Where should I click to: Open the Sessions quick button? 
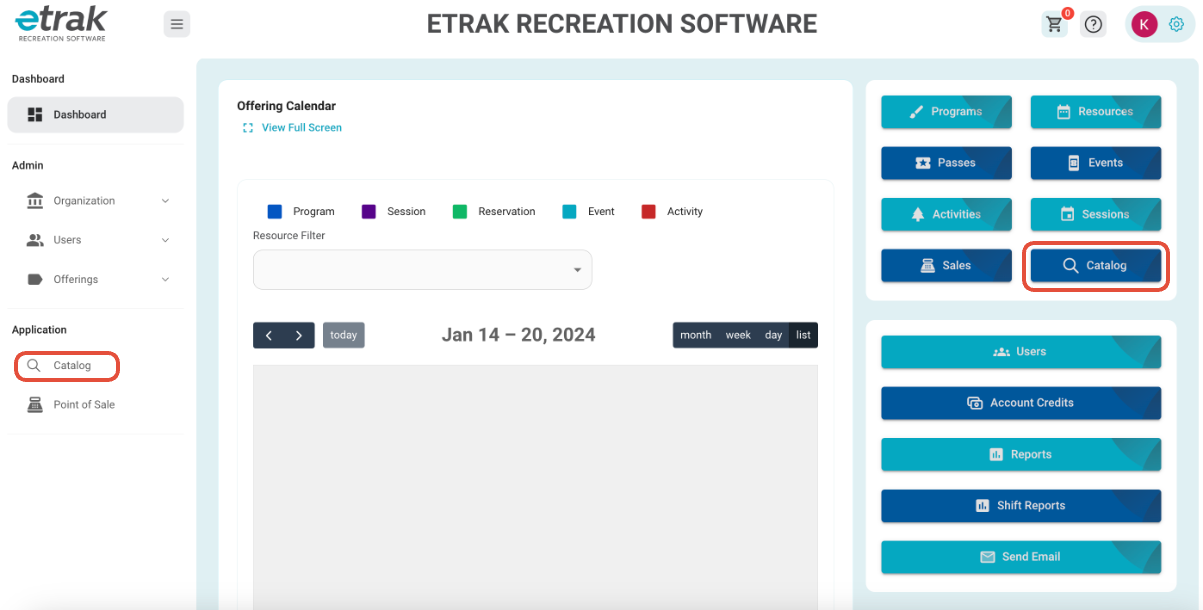(x=1096, y=214)
